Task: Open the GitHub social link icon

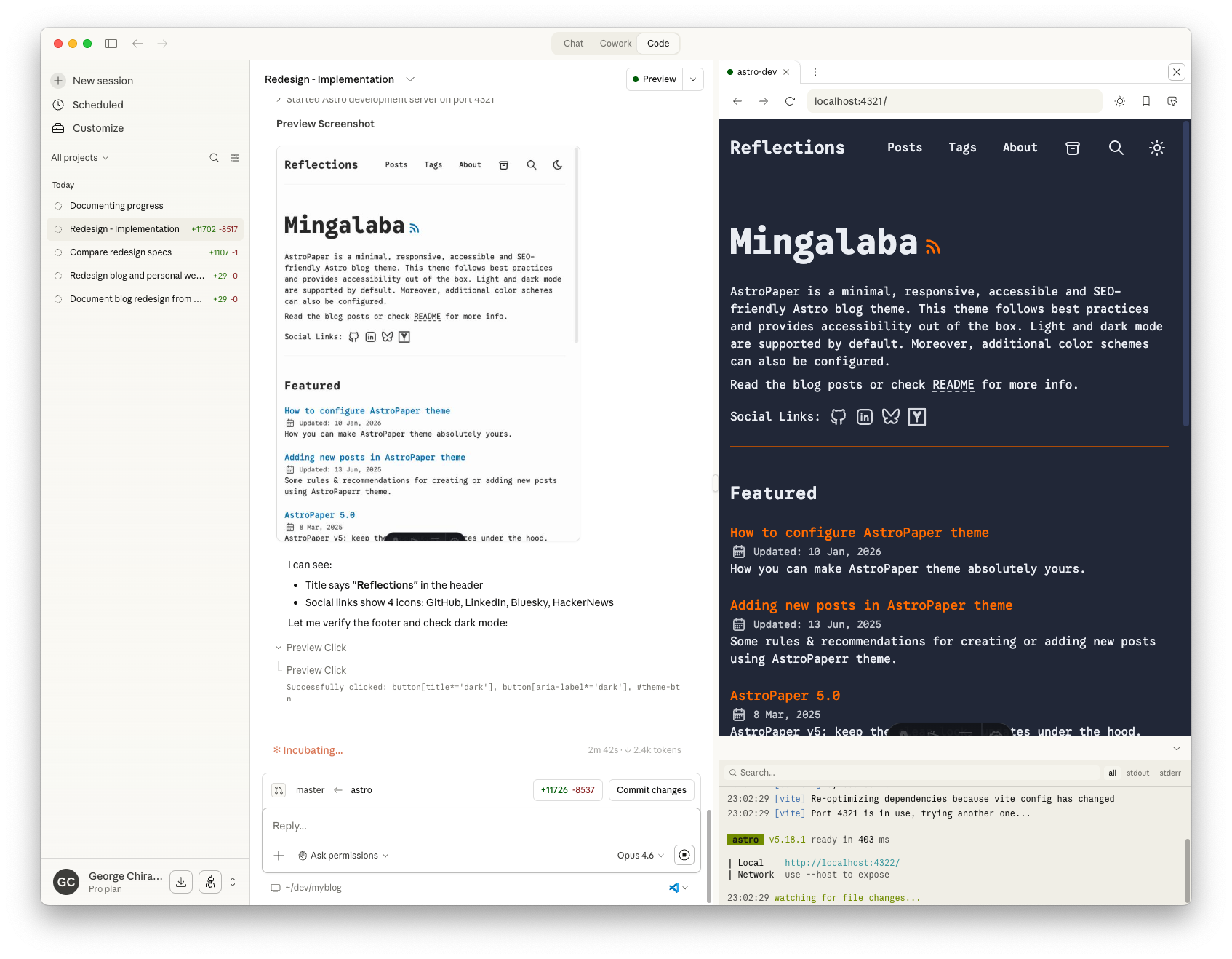Action: point(837,416)
